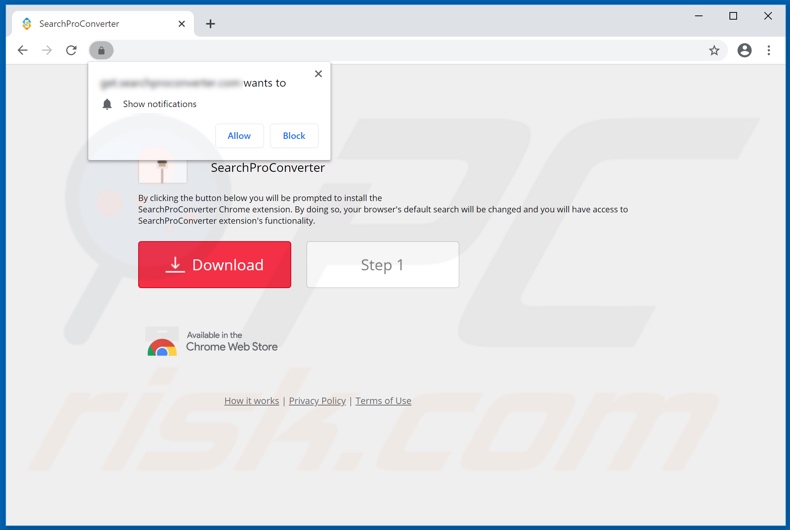Screen dimensions: 790x530
Task: Click the red Download button
Action: (x=215, y=264)
